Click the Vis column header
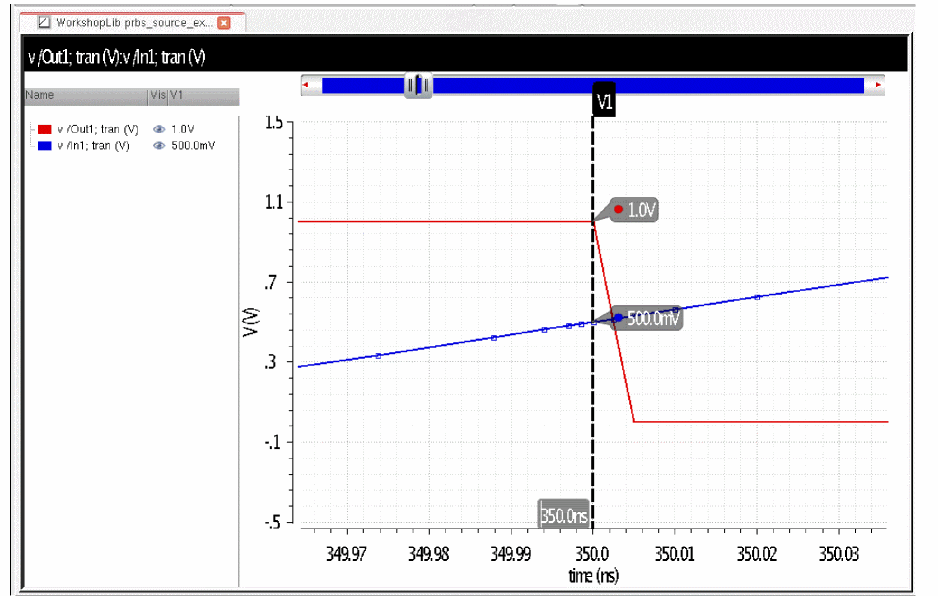Viewport: 938px width, 596px height. tap(159, 96)
